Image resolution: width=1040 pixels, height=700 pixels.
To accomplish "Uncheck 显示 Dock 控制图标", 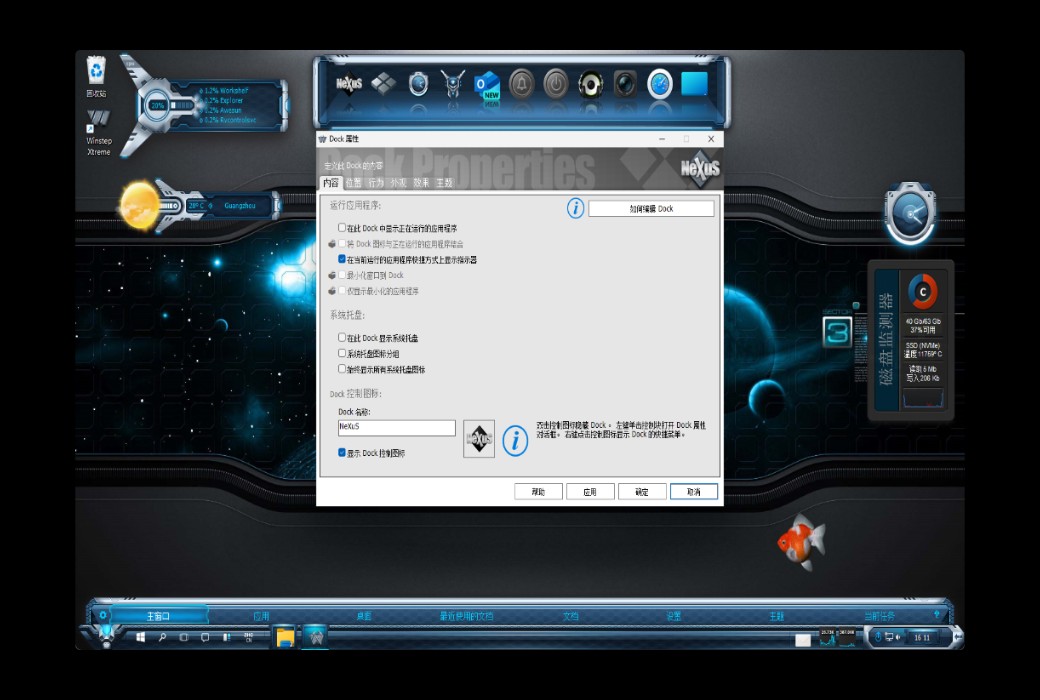I will point(339,450).
